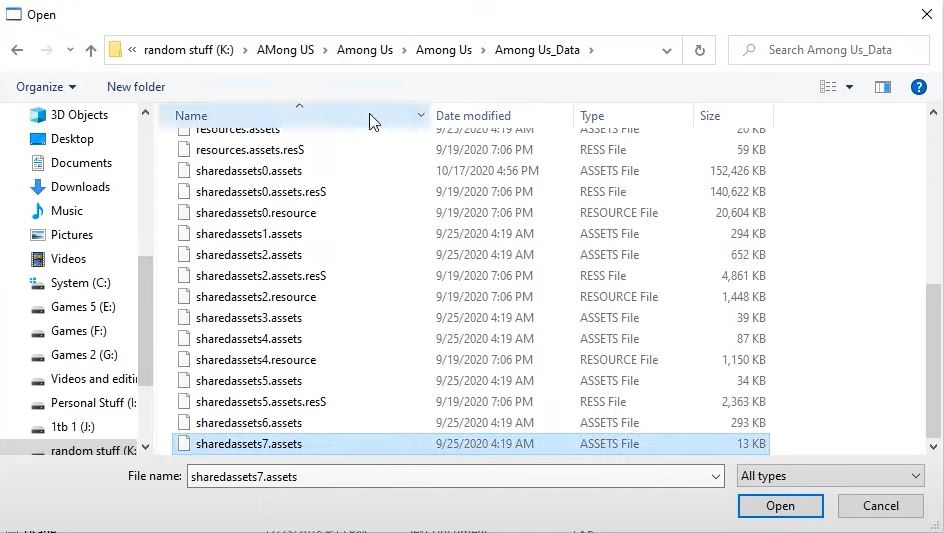
Task: Click random stuff (K:) in breadcrumb
Action: (x=188, y=50)
